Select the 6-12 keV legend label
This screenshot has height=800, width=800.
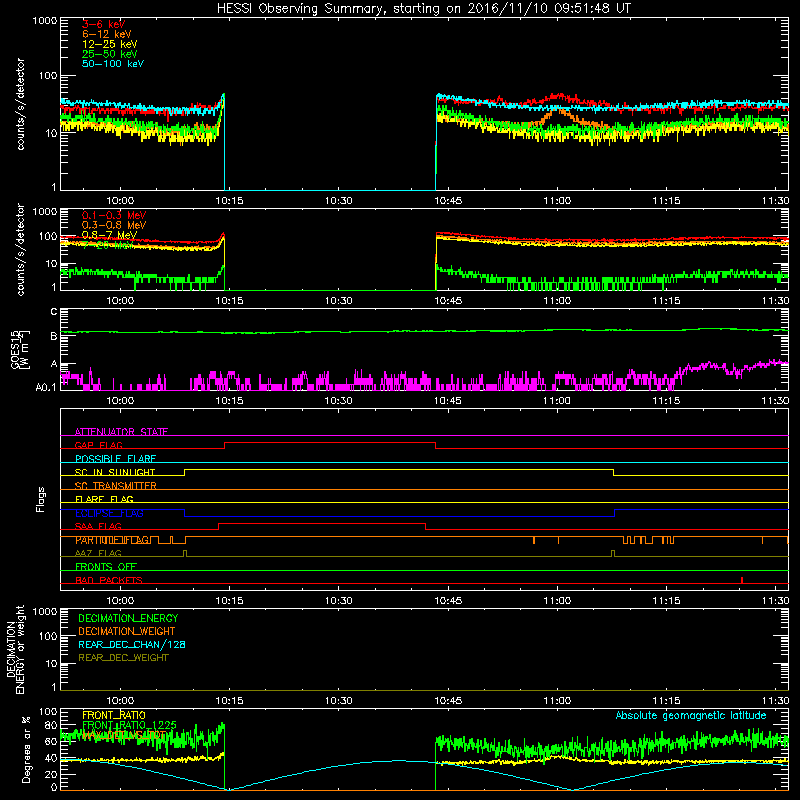pos(107,34)
